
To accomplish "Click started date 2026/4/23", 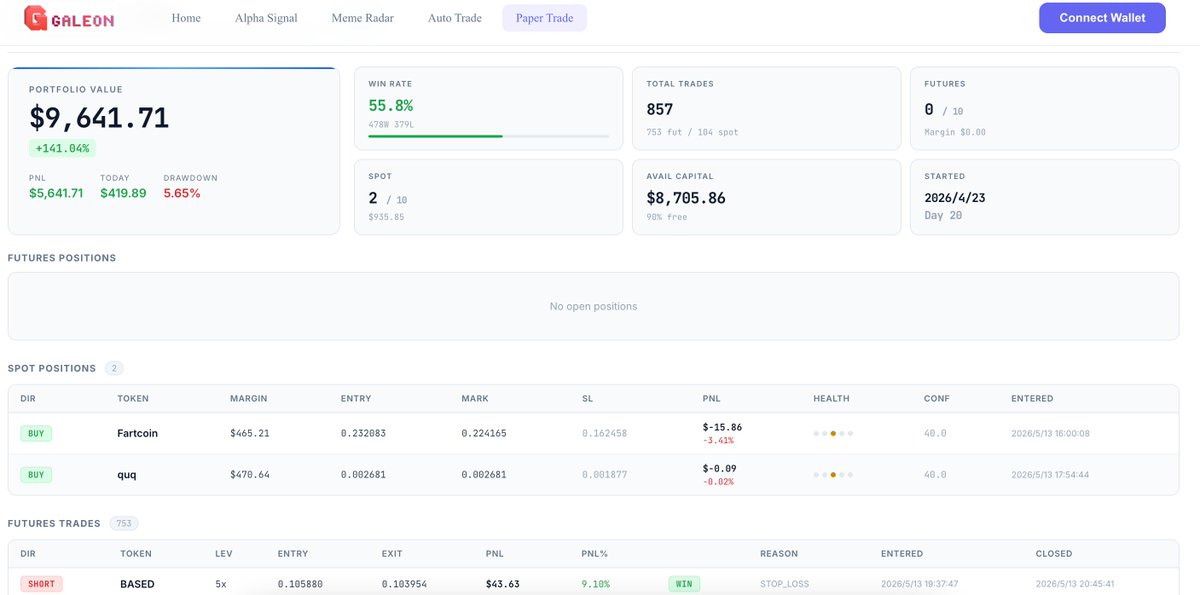I will [955, 198].
